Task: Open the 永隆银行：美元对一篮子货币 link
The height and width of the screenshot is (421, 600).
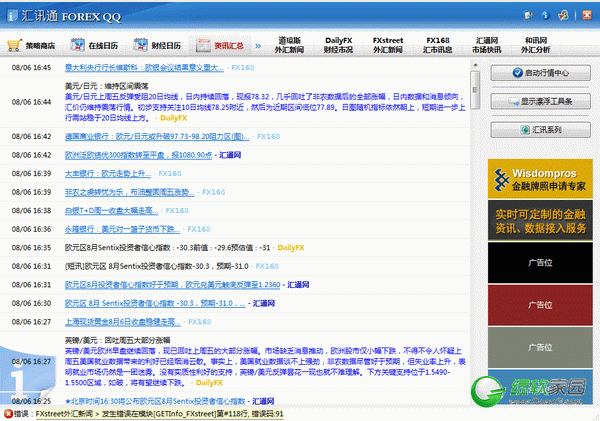Action: (122, 229)
